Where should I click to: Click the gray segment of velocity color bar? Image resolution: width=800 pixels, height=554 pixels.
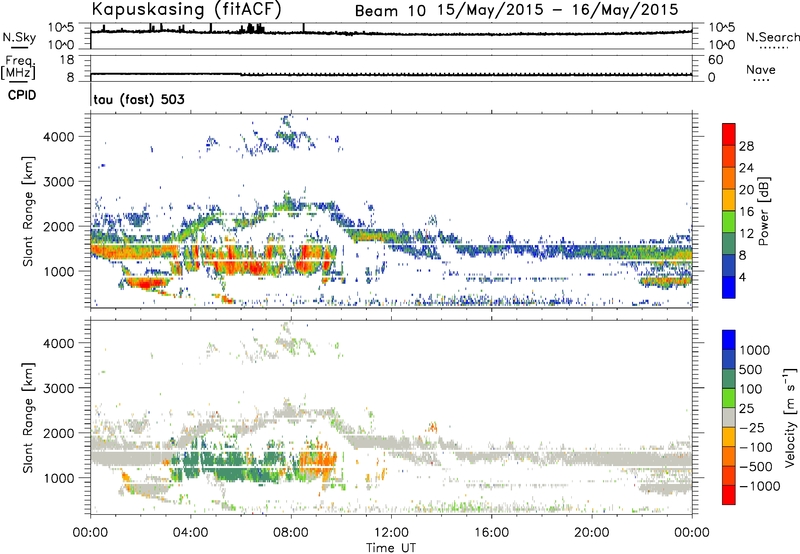click(x=729, y=417)
